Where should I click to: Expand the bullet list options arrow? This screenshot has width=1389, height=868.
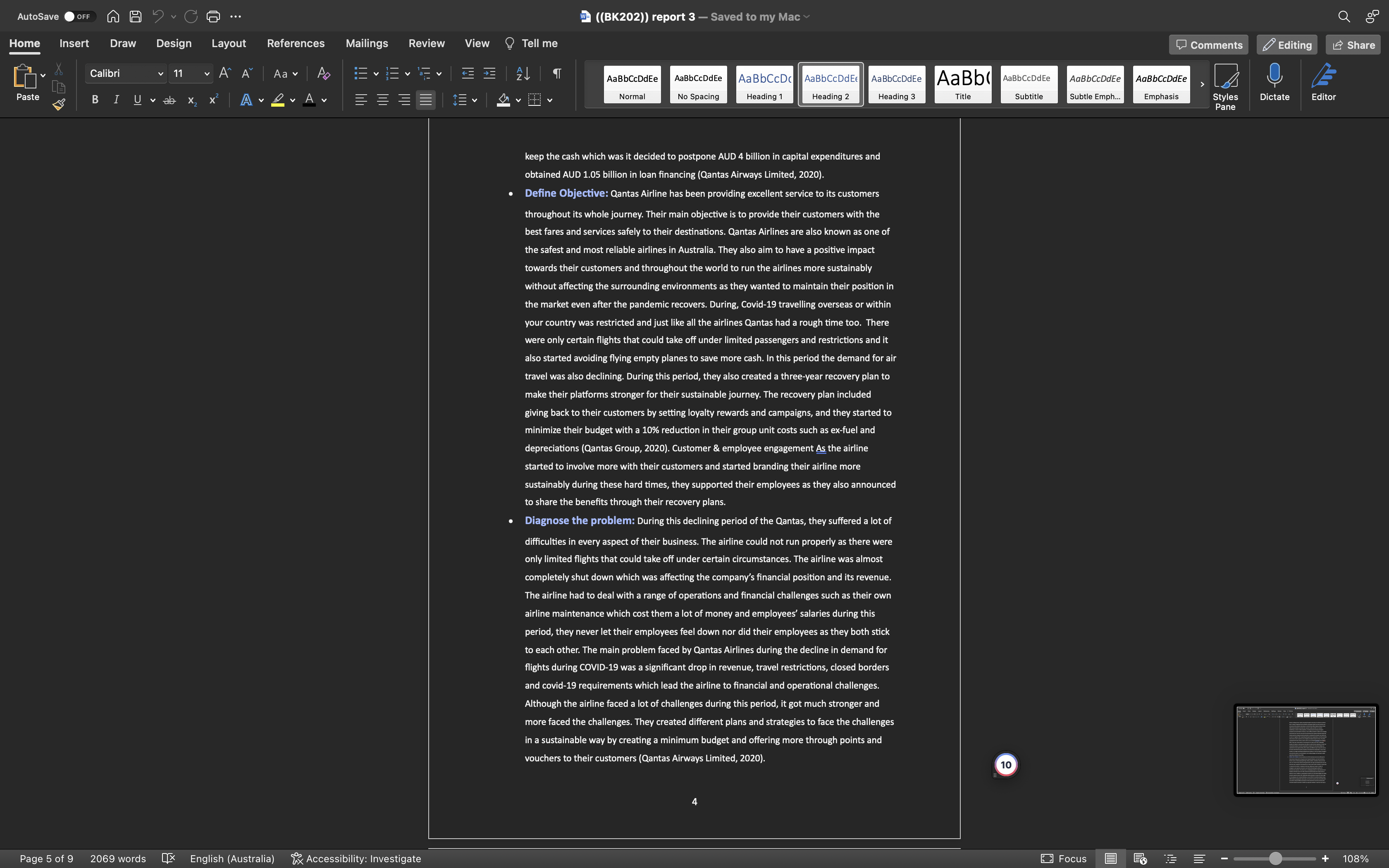click(x=376, y=74)
